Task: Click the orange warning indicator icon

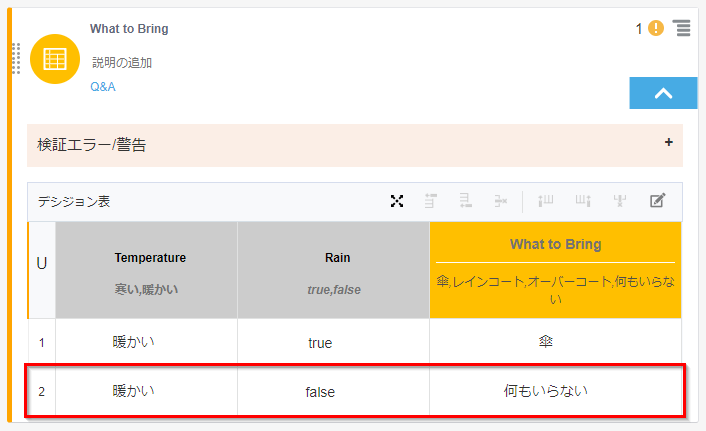Action: pos(656,28)
